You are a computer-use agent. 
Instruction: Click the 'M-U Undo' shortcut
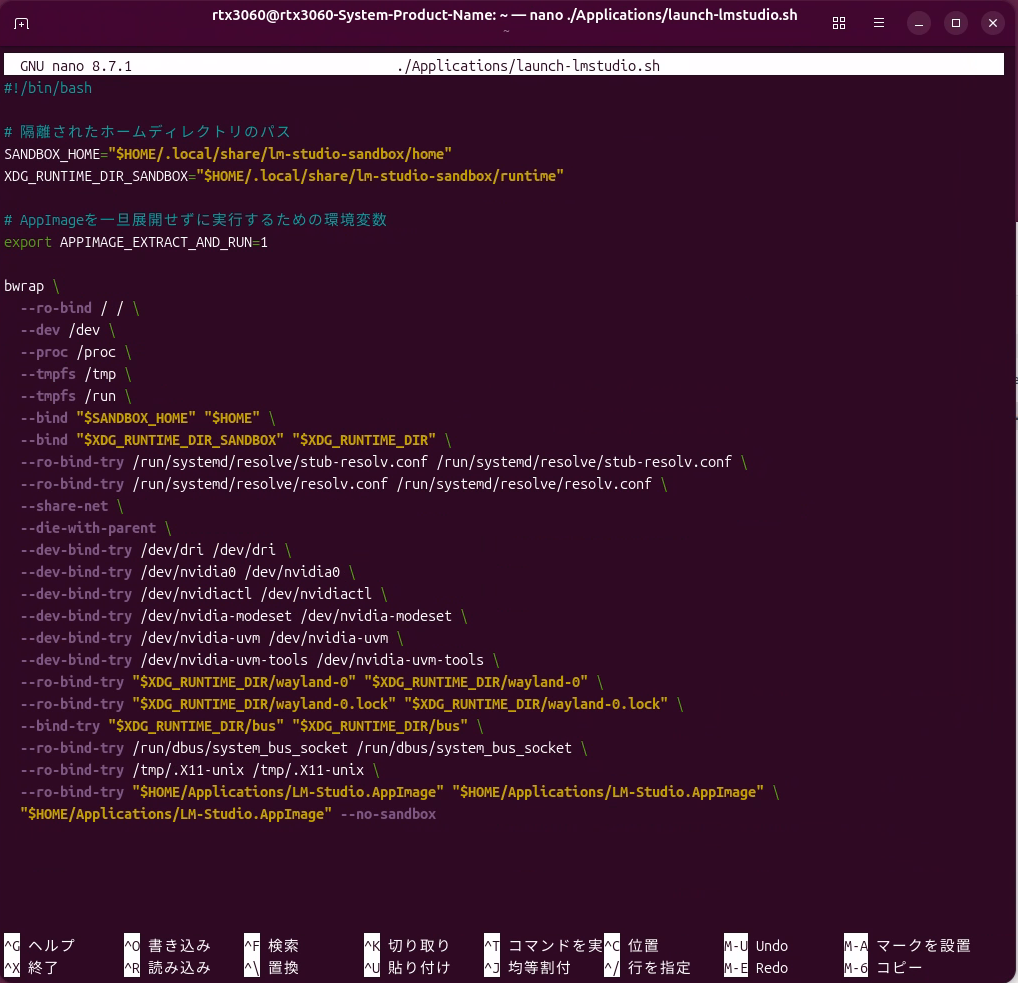coord(756,946)
